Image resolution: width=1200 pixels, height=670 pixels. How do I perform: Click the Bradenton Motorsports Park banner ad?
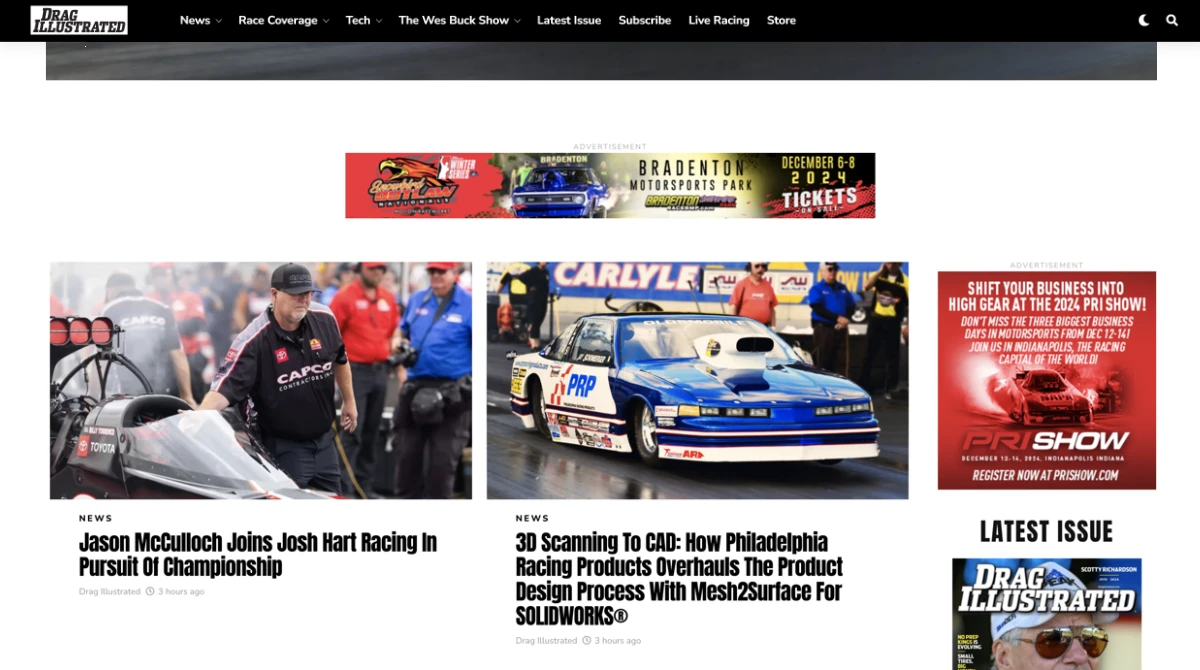[x=610, y=185]
